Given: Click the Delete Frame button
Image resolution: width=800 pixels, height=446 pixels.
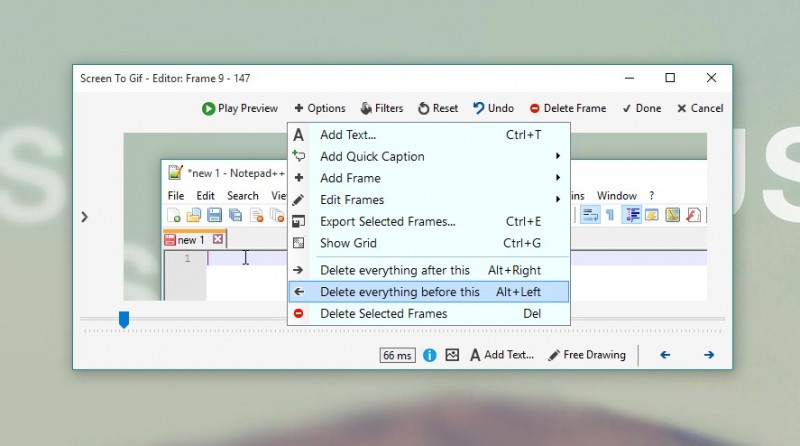Looking at the screenshot, I should pos(568,108).
